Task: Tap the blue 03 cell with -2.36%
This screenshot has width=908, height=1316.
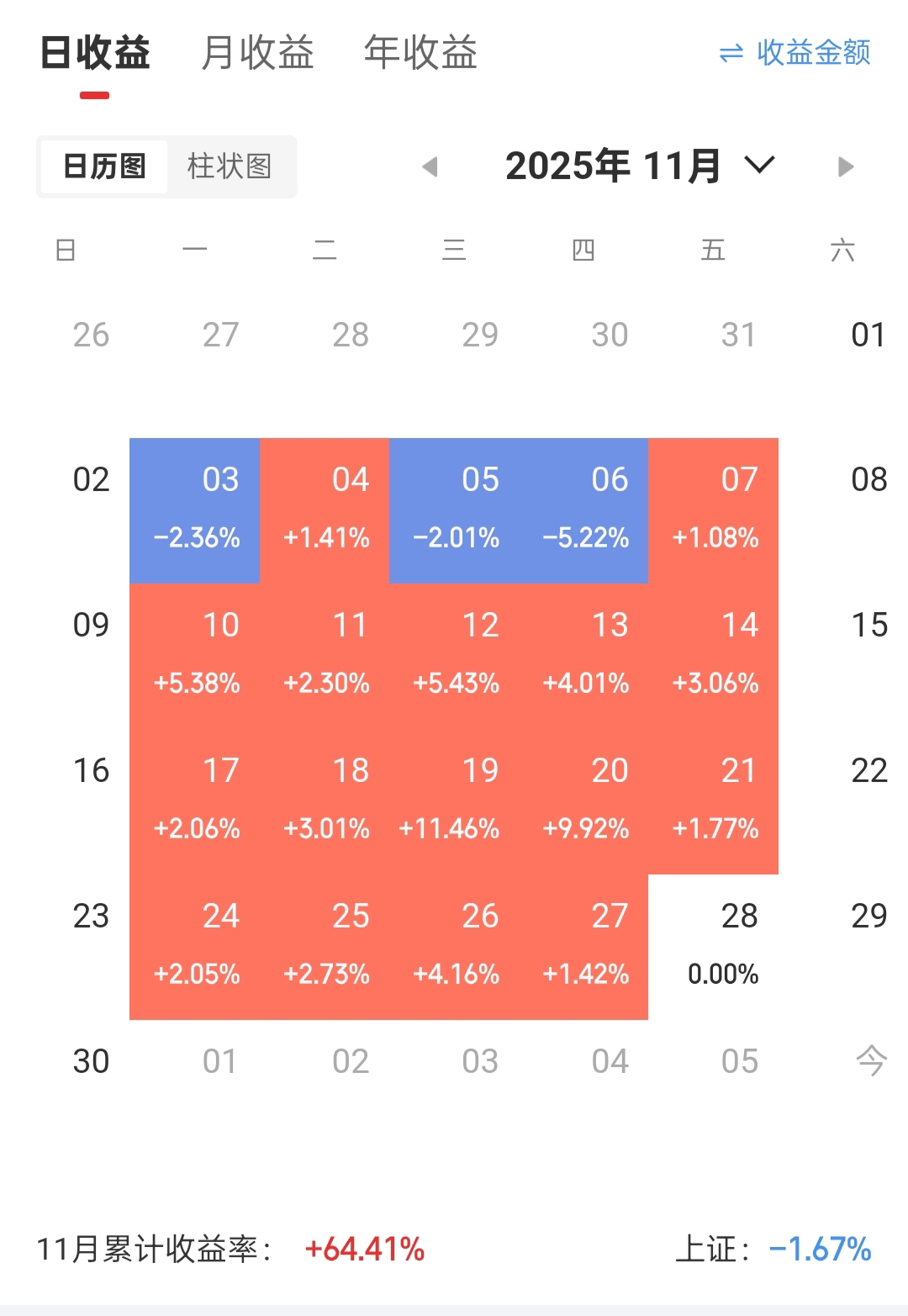Action: click(x=195, y=510)
